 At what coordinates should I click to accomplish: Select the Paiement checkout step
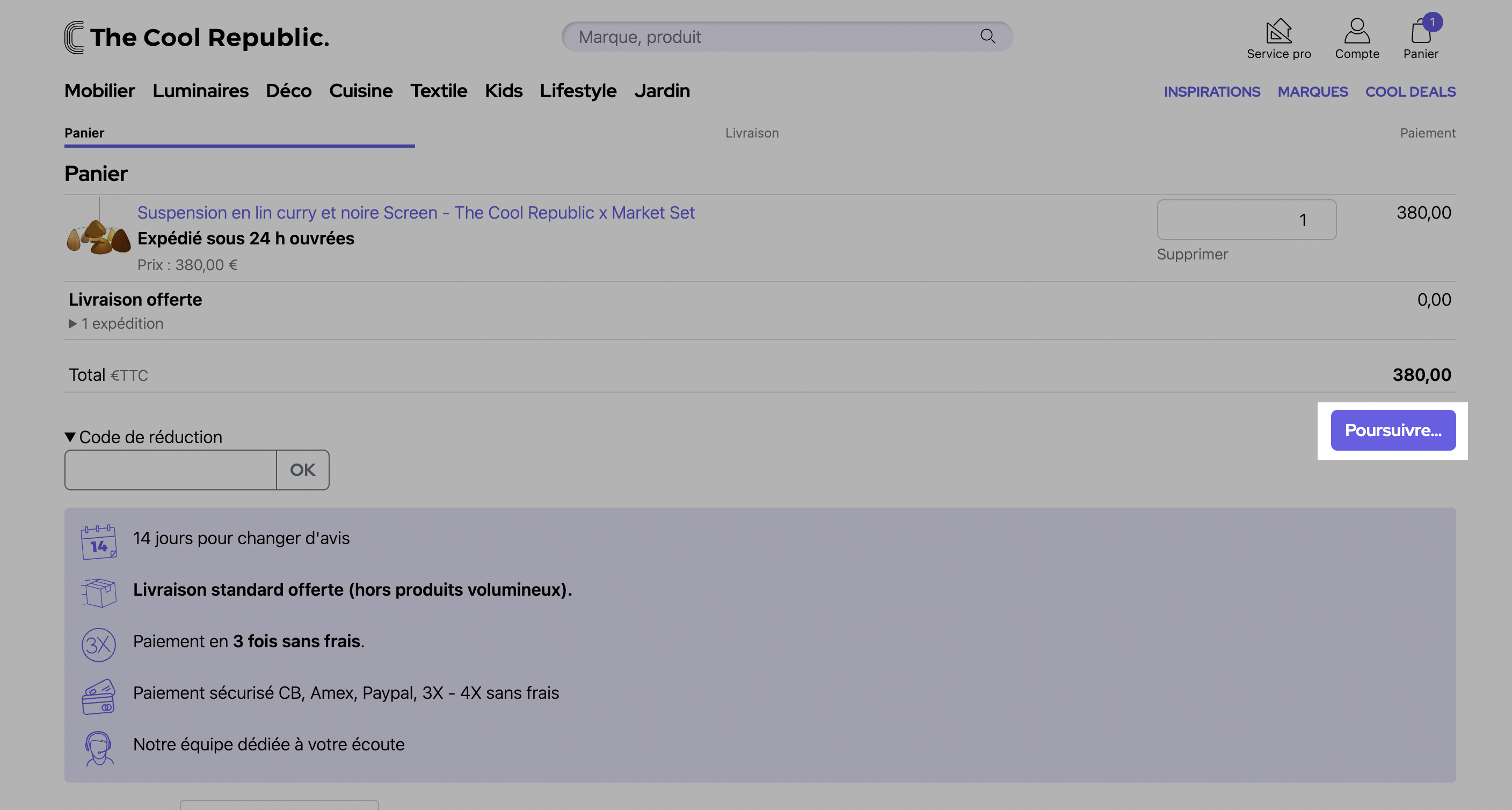pos(1428,133)
